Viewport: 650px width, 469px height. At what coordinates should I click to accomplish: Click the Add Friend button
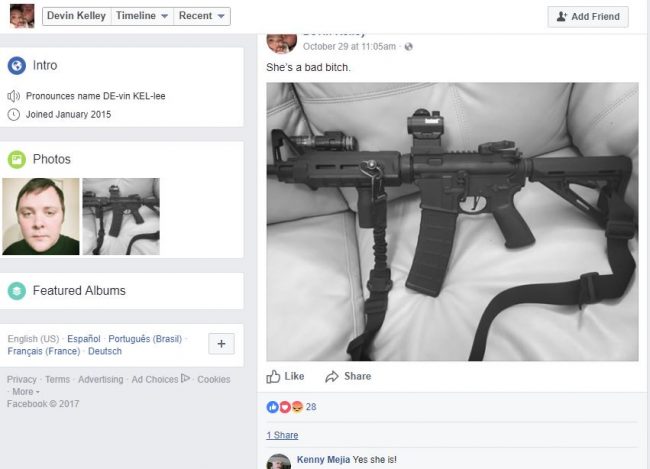tap(588, 17)
